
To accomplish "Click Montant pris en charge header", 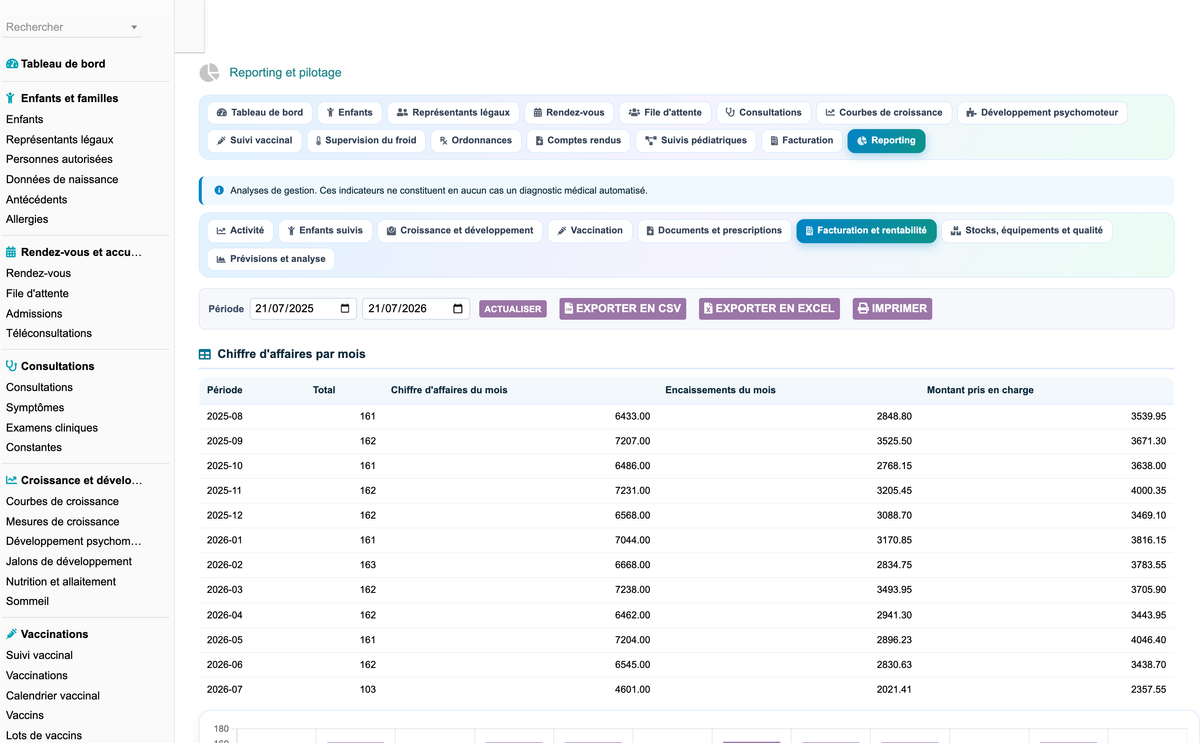I will coord(980,390).
